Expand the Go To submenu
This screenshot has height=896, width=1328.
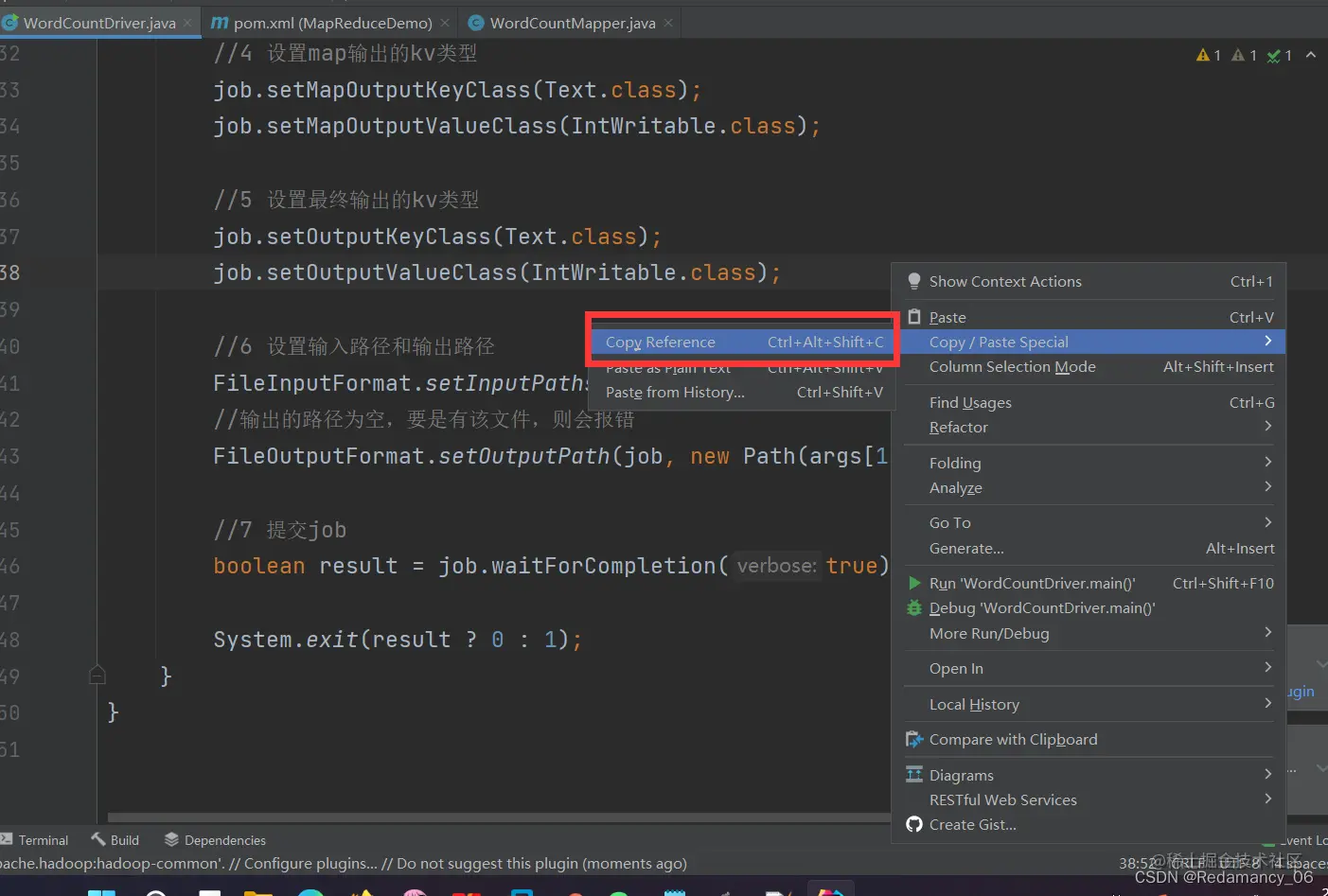1268,522
